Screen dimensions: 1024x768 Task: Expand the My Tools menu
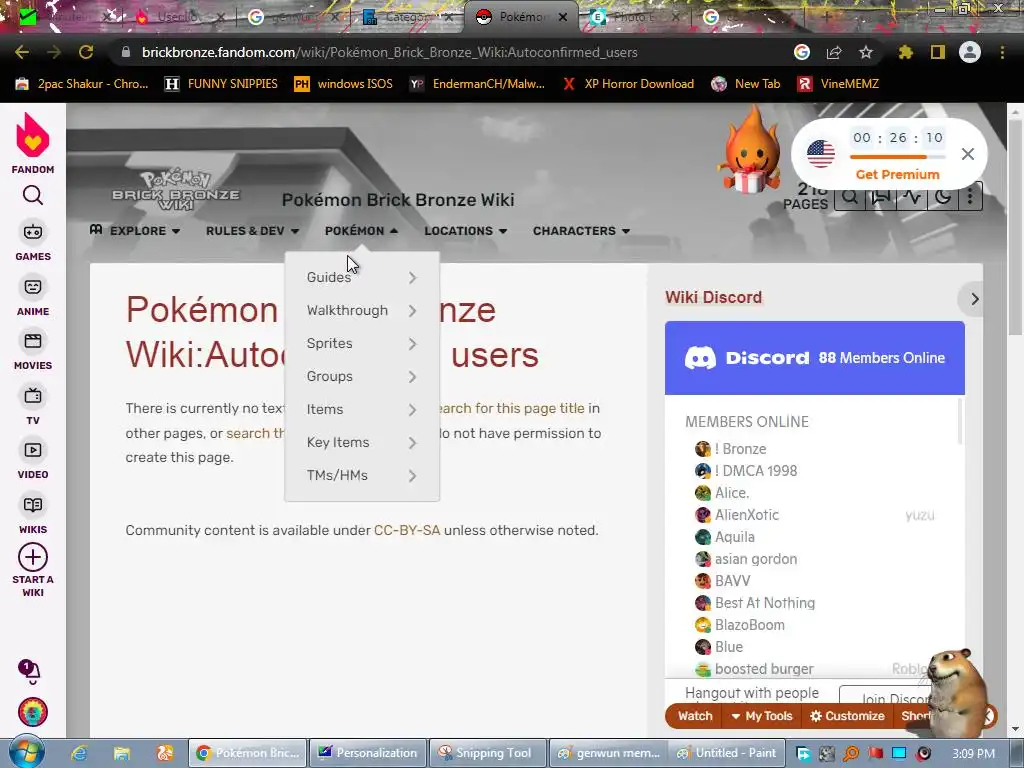point(761,716)
